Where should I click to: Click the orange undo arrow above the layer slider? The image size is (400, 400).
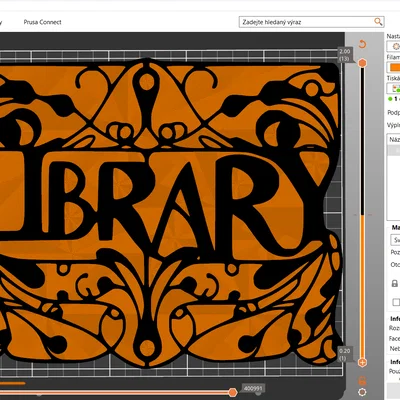[362, 44]
